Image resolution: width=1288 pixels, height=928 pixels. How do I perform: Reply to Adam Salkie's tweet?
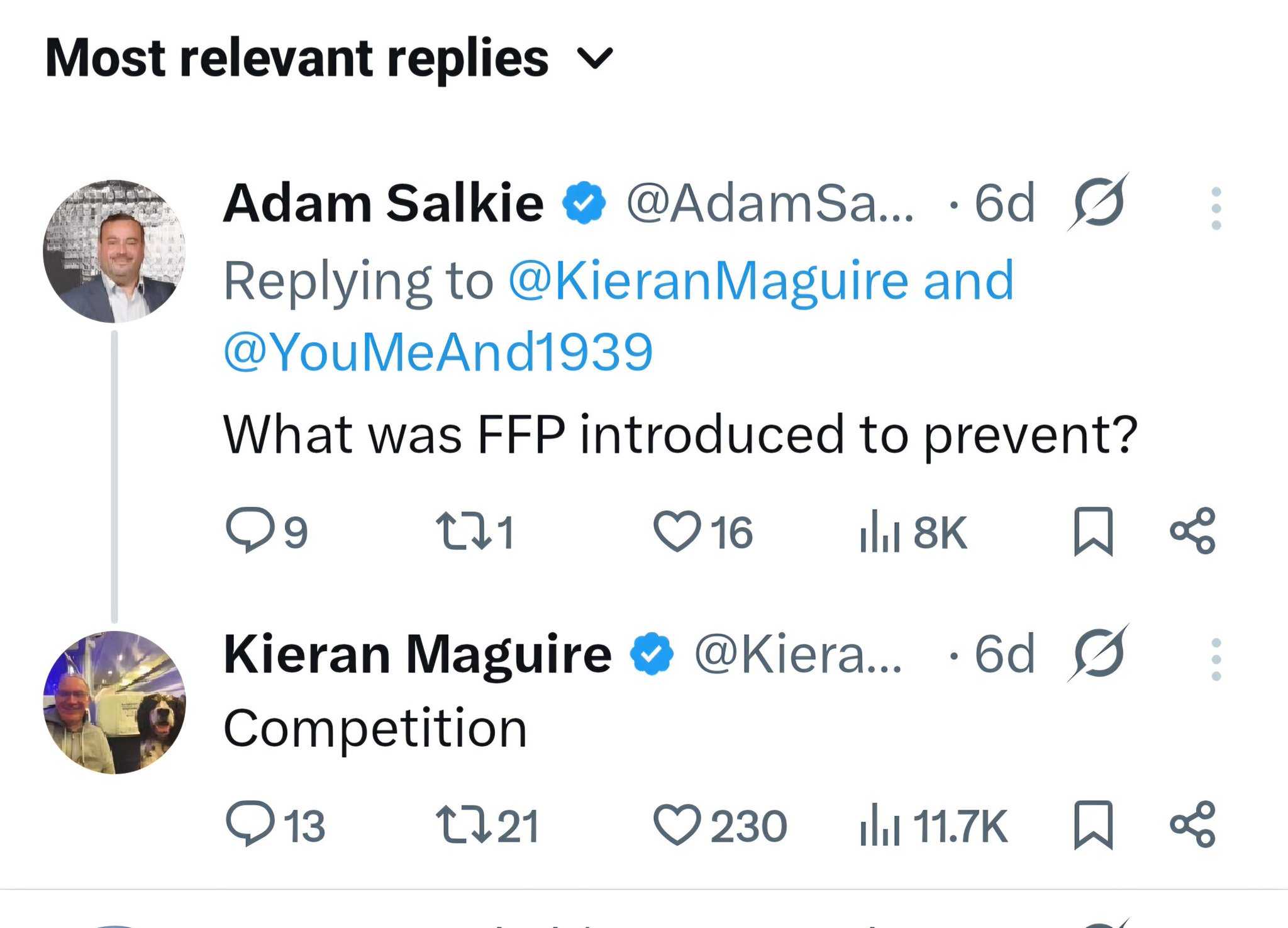click(x=250, y=530)
